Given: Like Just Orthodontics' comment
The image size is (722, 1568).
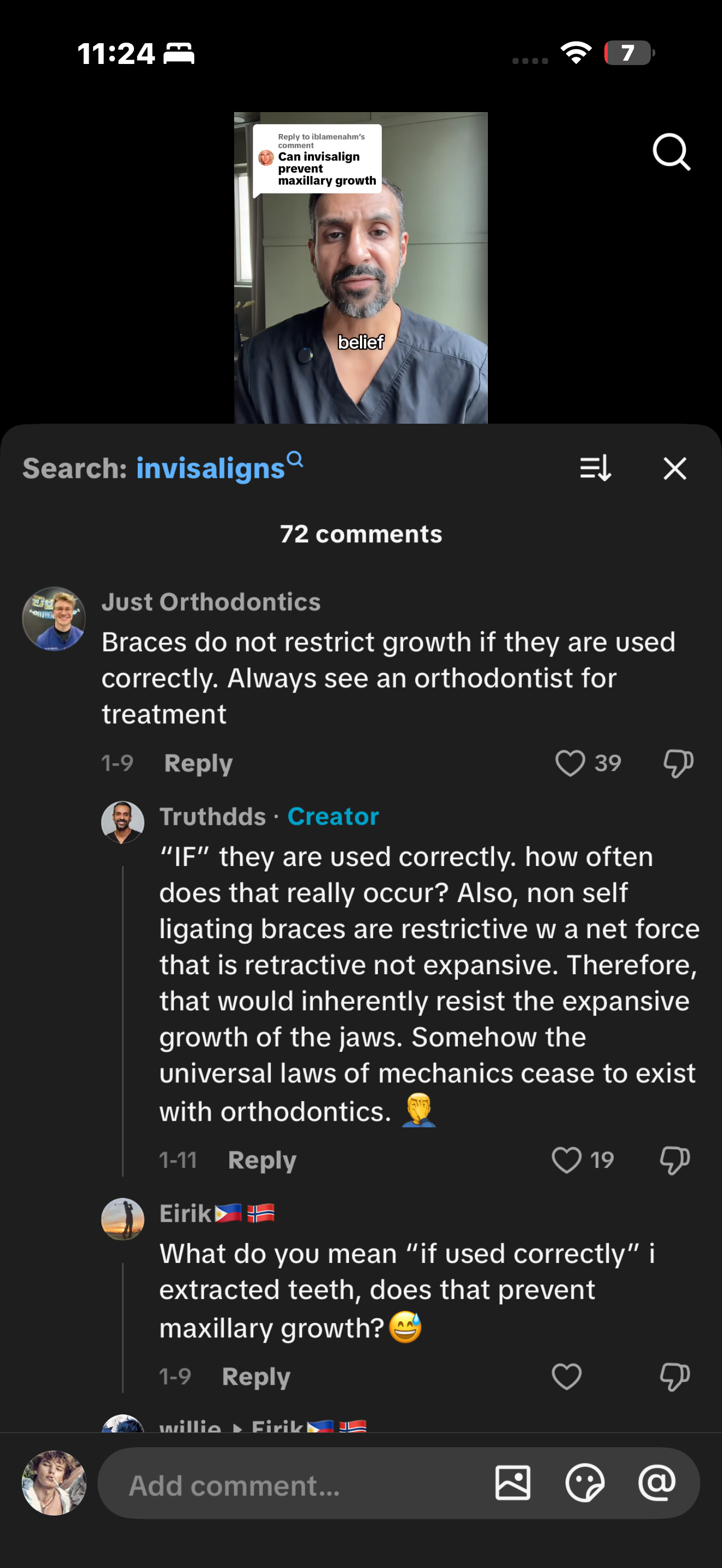Looking at the screenshot, I should 570,763.
